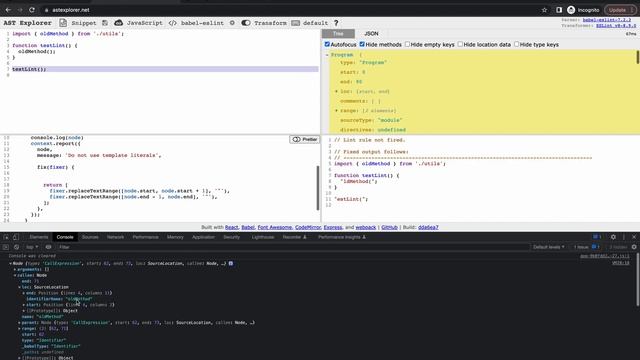This screenshot has height=360, width=640.
Task: Click the transform editor vertical scrollbar
Action: point(318,188)
